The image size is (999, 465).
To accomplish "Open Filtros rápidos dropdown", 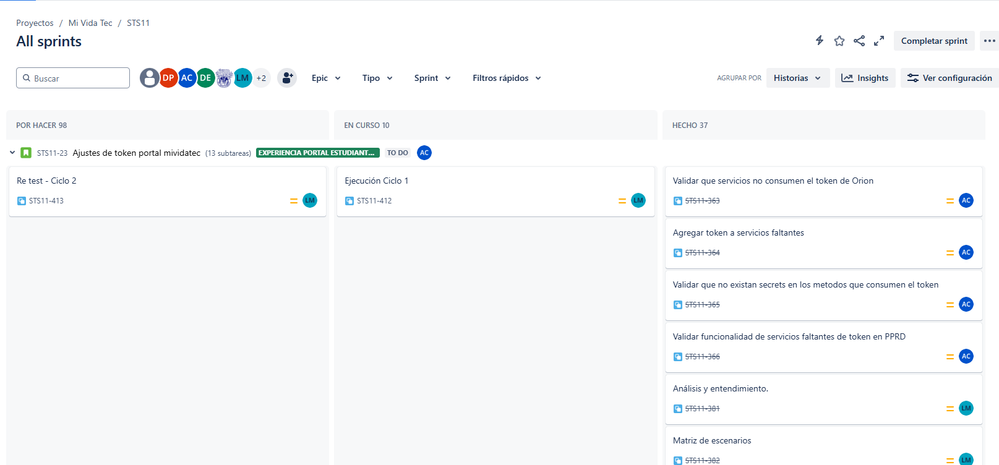I will tap(507, 78).
